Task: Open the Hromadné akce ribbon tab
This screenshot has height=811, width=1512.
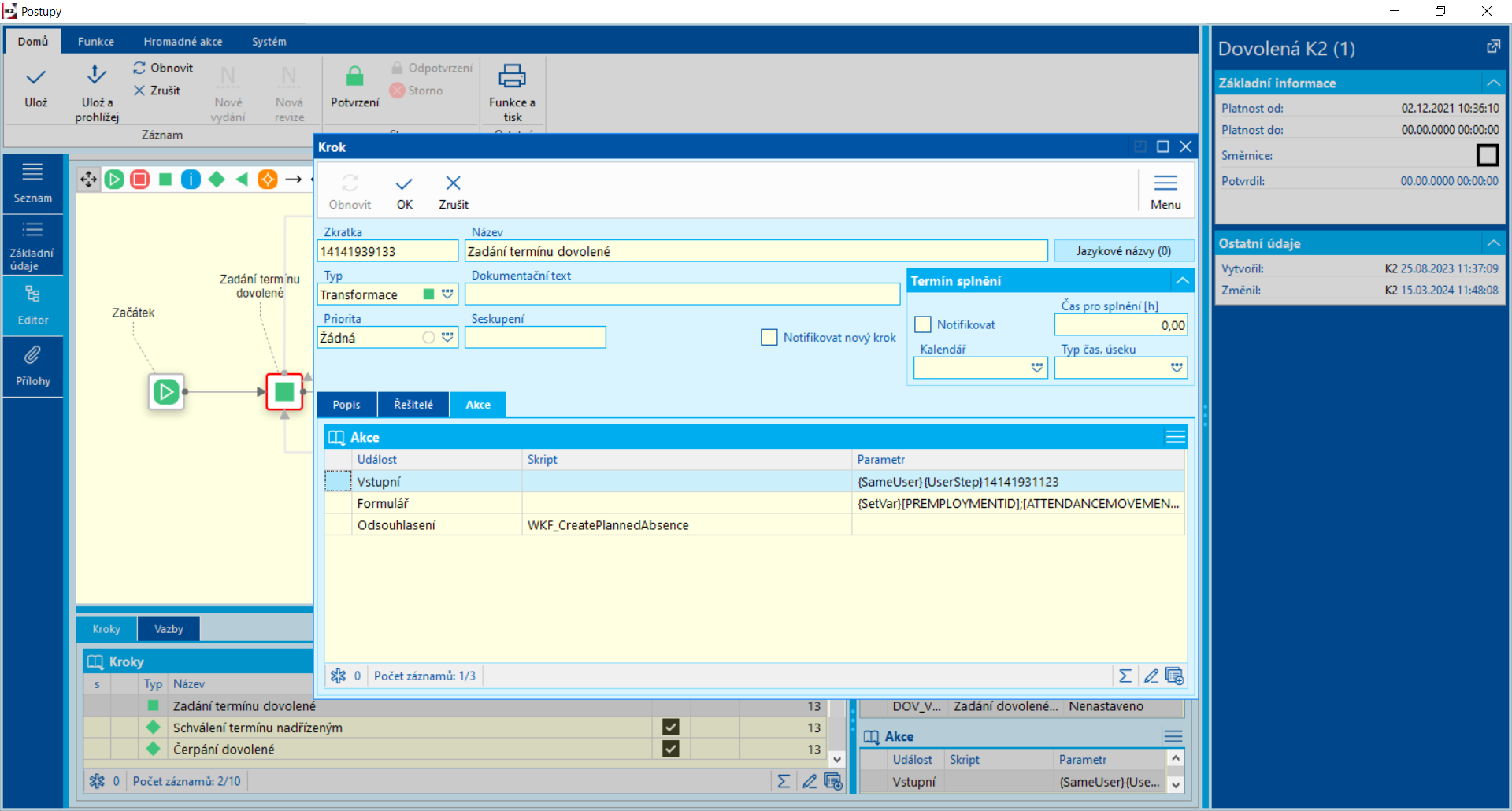Action: point(183,42)
